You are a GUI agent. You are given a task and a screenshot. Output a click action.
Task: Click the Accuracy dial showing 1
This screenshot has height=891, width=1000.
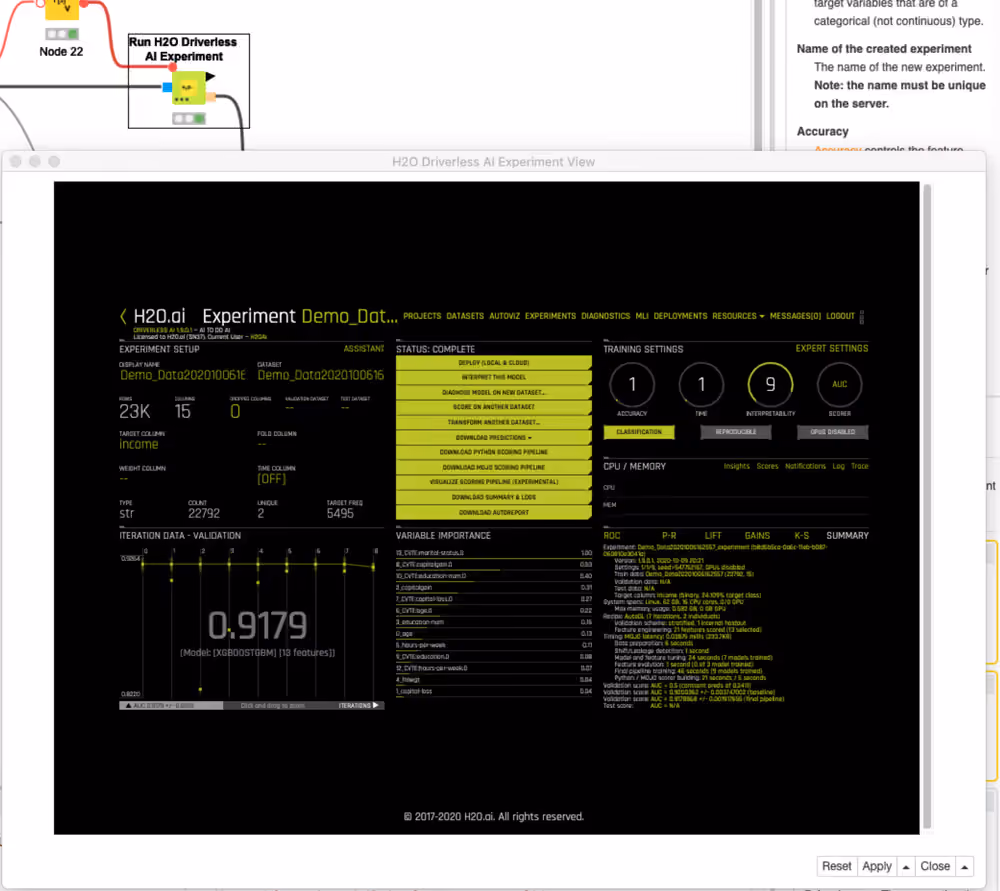pos(632,385)
